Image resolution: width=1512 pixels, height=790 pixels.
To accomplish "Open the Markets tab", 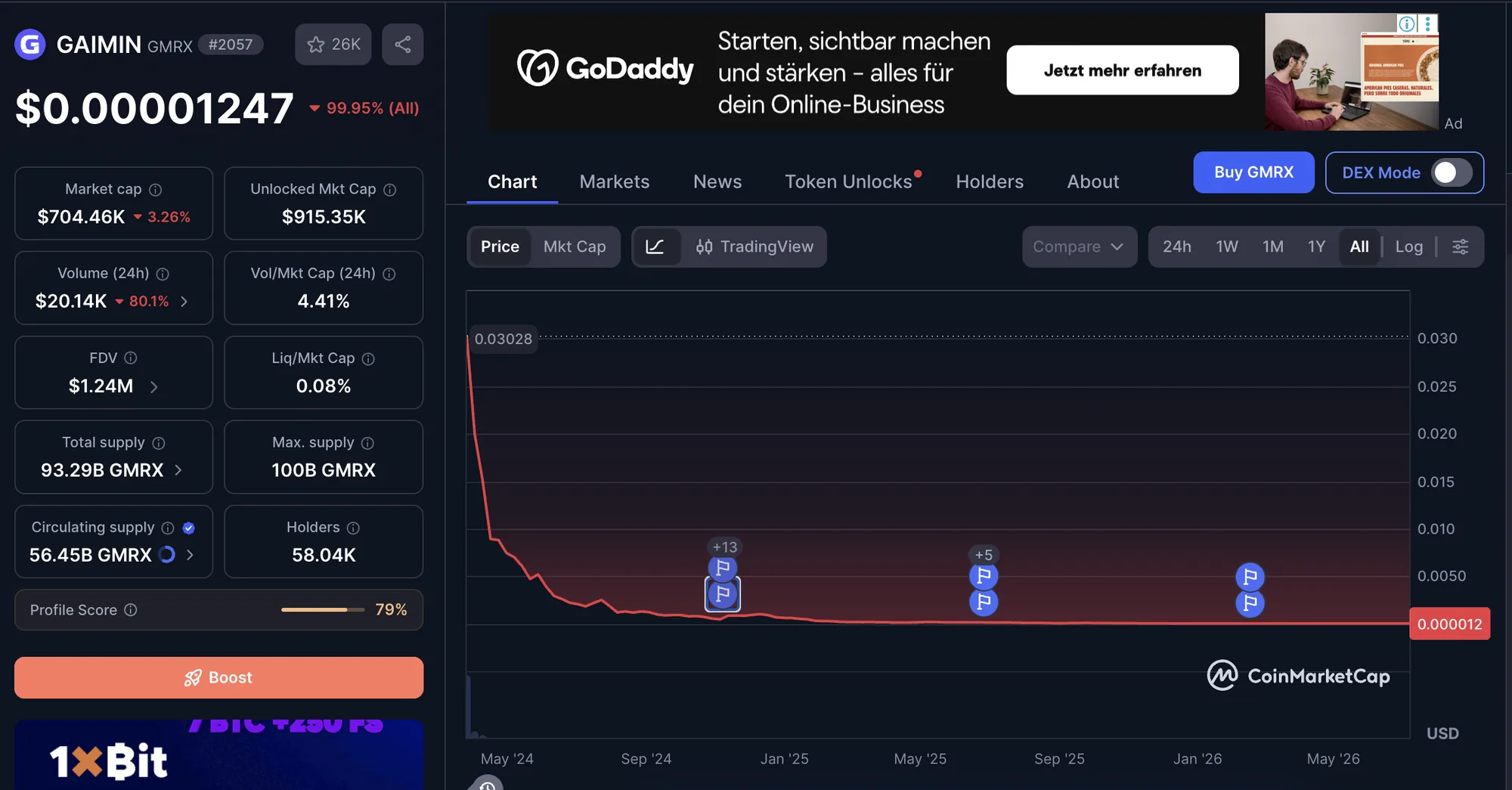I will pyautogui.click(x=615, y=181).
